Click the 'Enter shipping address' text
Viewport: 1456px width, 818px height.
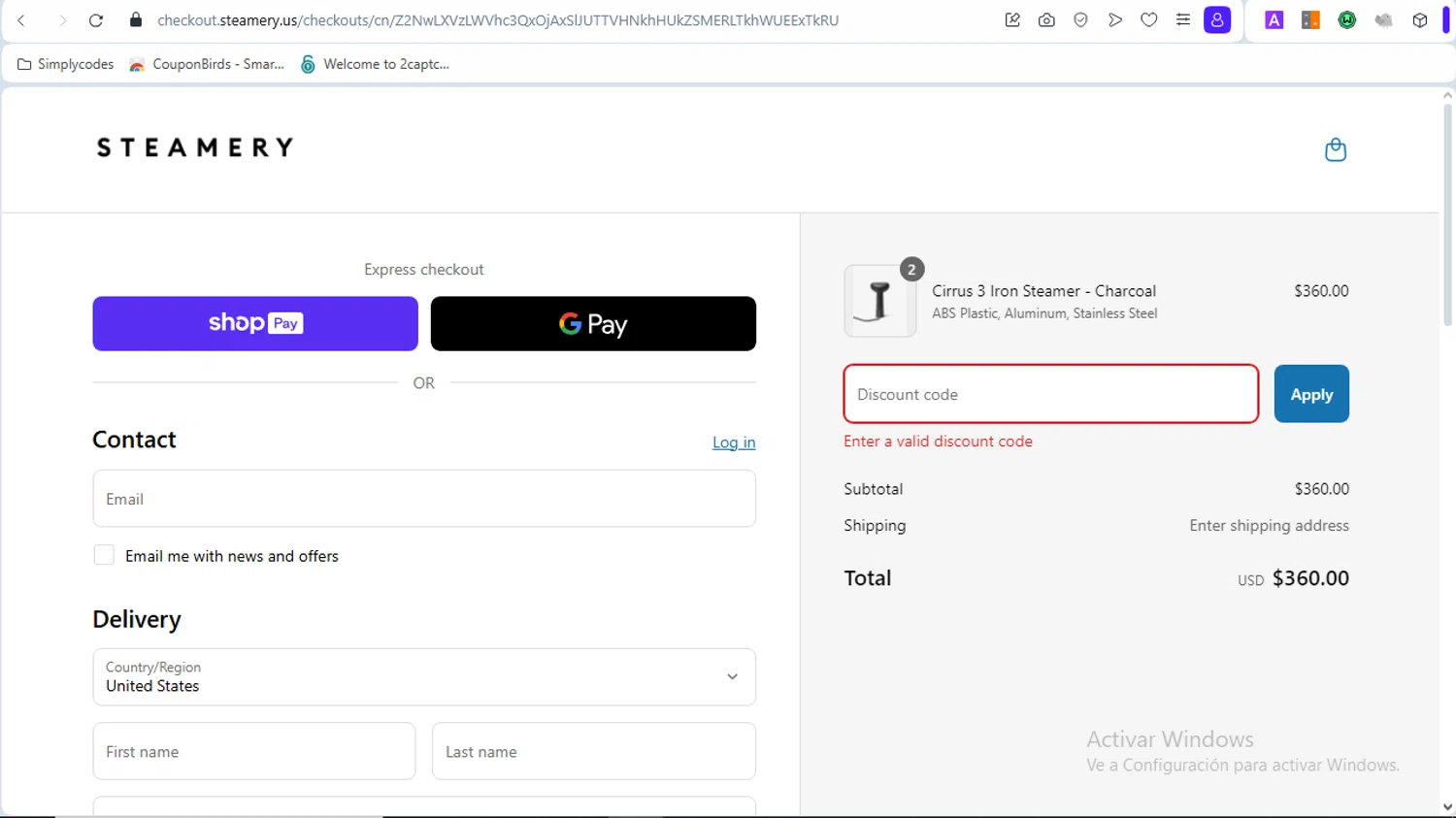pyautogui.click(x=1269, y=526)
